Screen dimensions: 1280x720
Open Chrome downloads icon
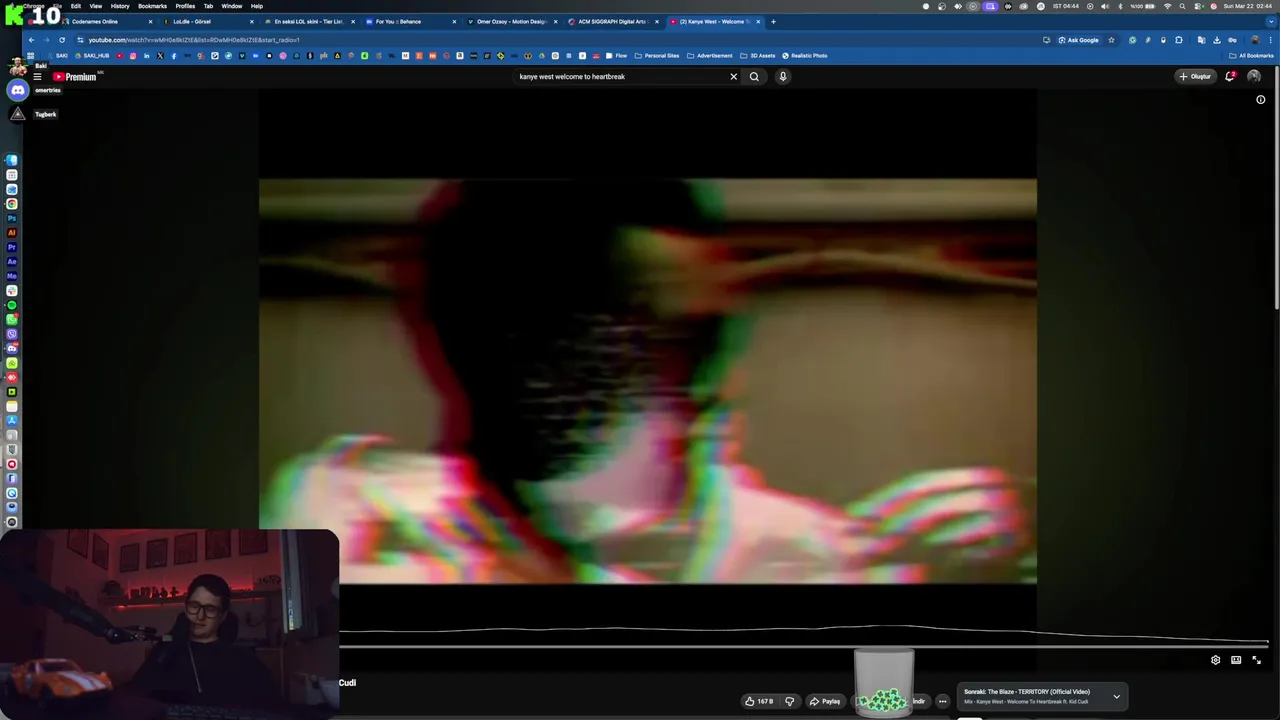[x=1217, y=40]
